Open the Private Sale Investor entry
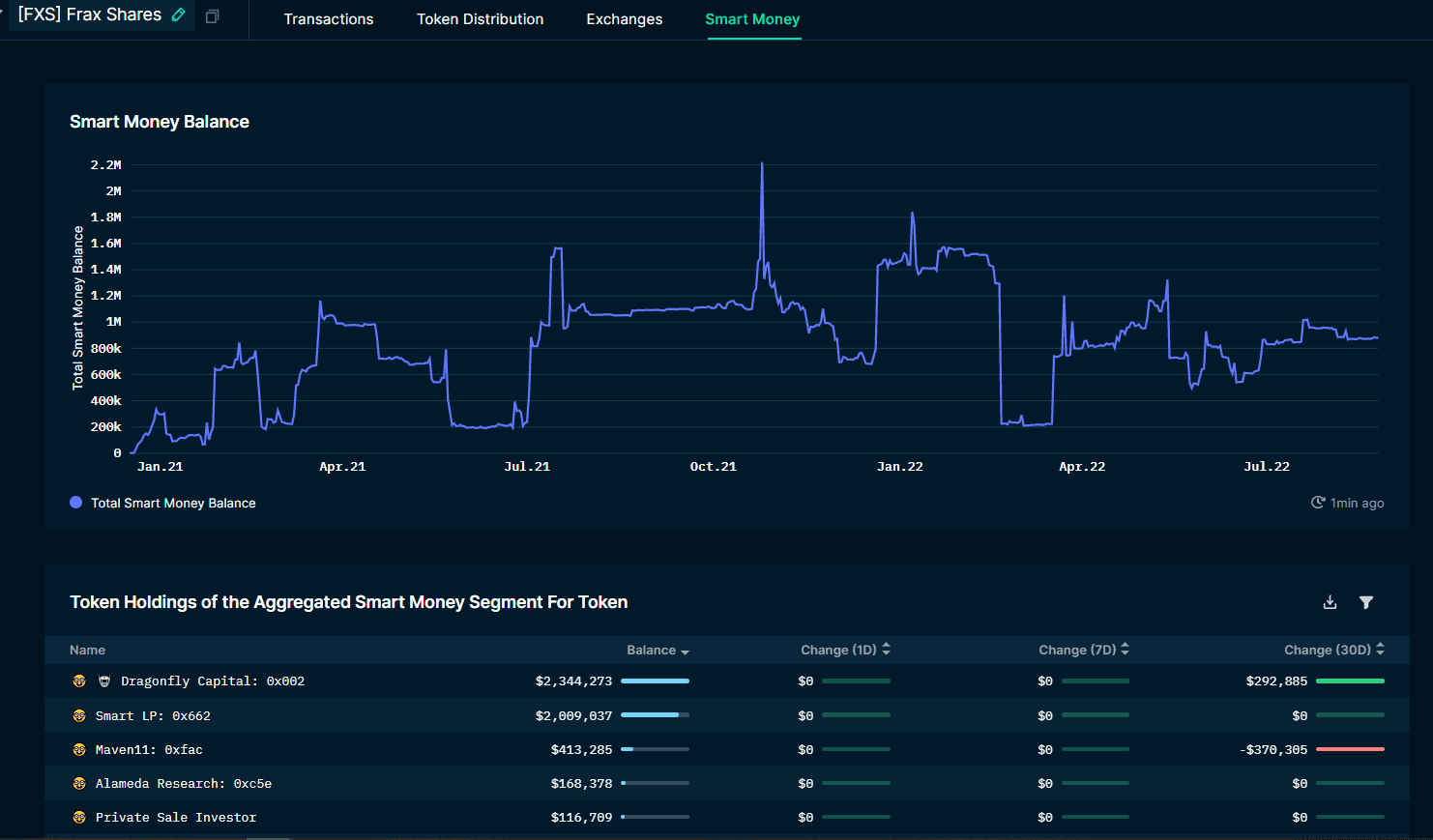The width and height of the screenshot is (1433, 840). point(176,818)
